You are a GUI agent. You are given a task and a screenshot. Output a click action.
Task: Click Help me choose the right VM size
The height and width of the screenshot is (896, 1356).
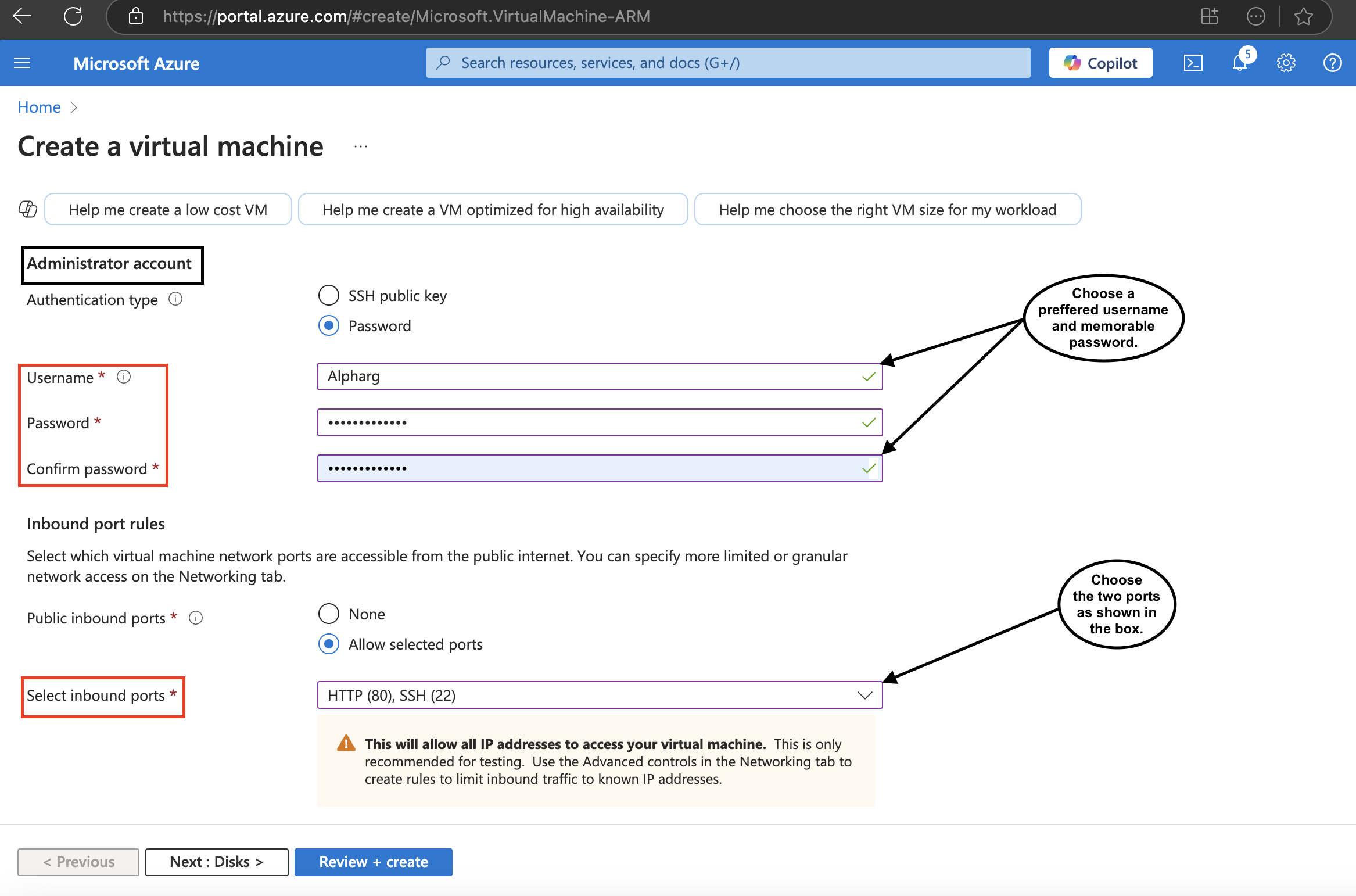888,209
